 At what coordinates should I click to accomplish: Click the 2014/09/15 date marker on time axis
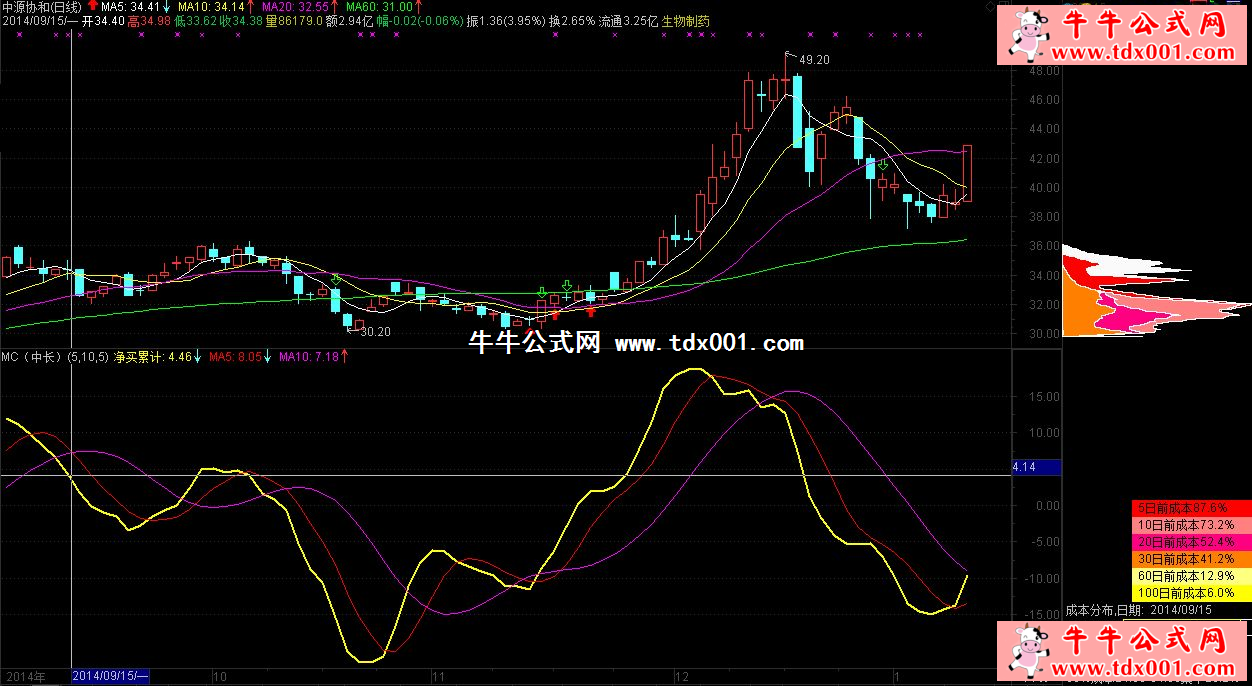[110, 677]
